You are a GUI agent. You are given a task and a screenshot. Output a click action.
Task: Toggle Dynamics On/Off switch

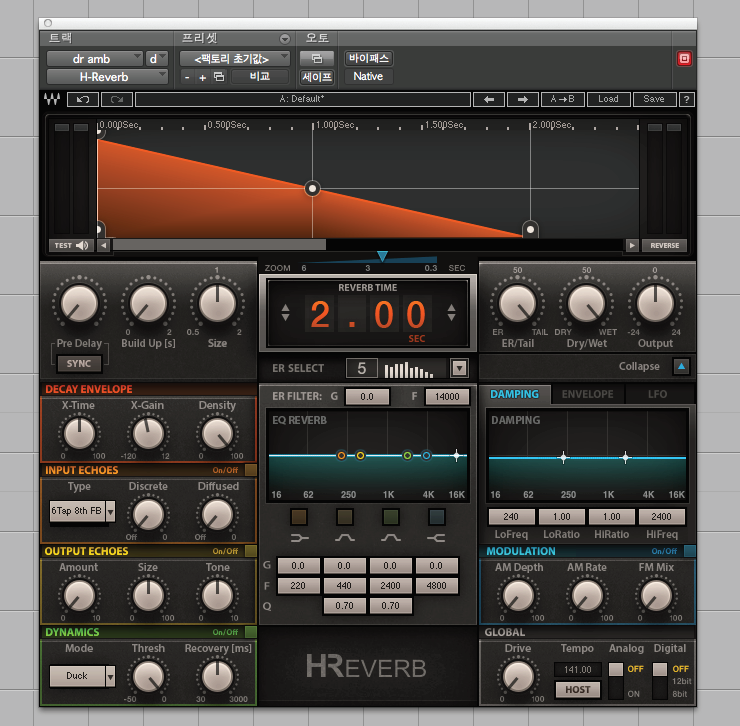250,632
